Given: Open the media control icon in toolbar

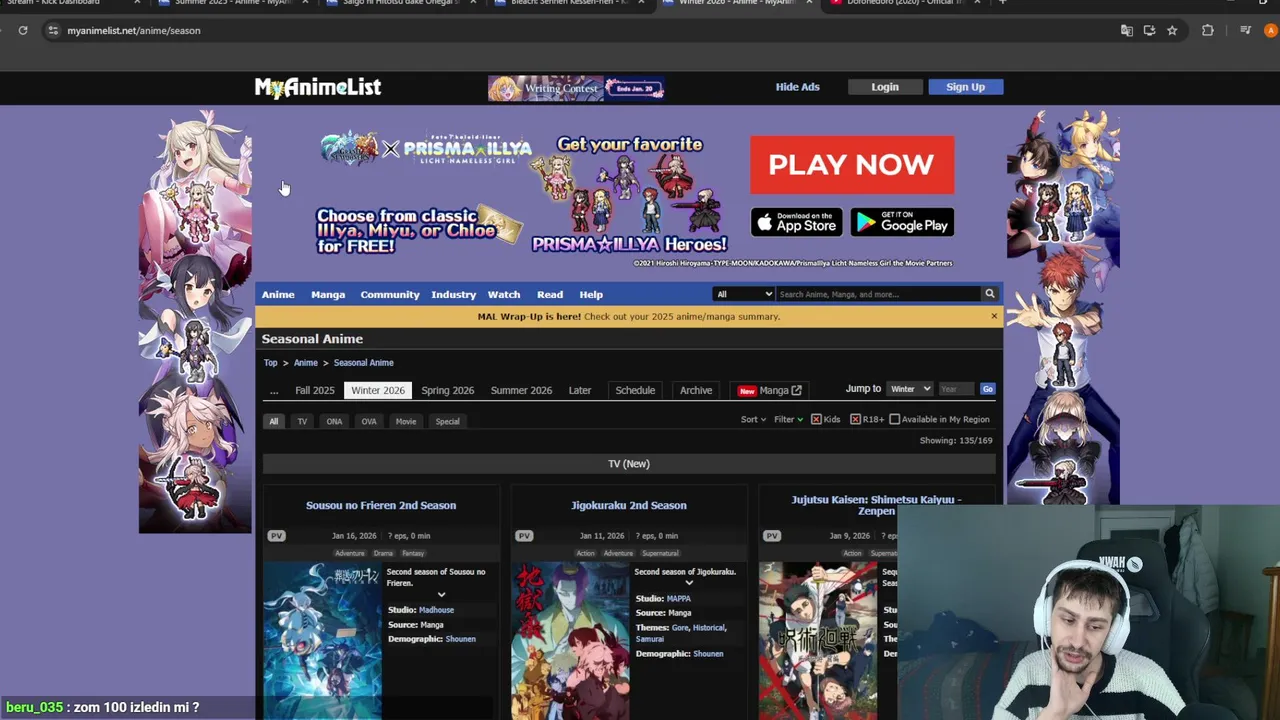Looking at the screenshot, I should tap(1245, 30).
